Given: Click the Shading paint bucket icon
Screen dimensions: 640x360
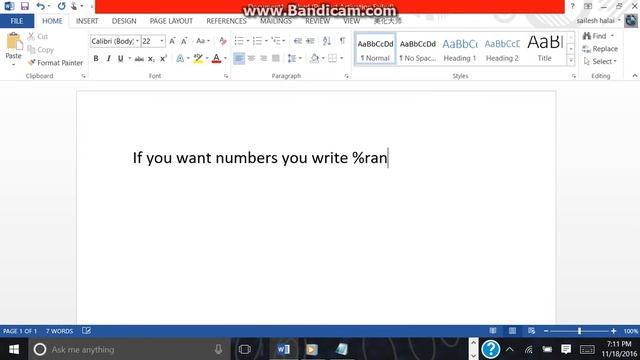Looking at the screenshot, I should click(x=314, y=58).
